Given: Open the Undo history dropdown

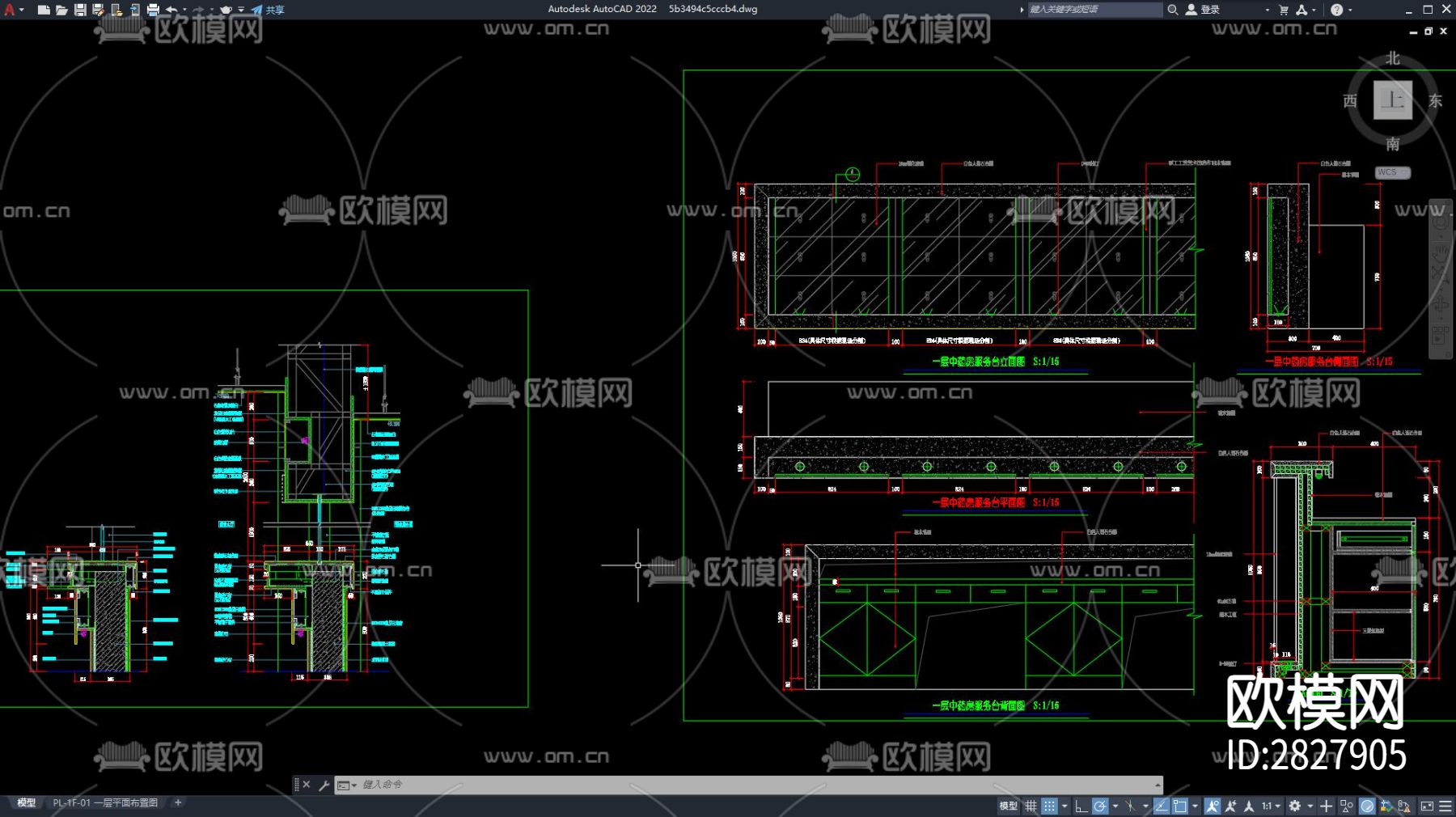Looking at the screenshot, I should [x=184, y=10].
